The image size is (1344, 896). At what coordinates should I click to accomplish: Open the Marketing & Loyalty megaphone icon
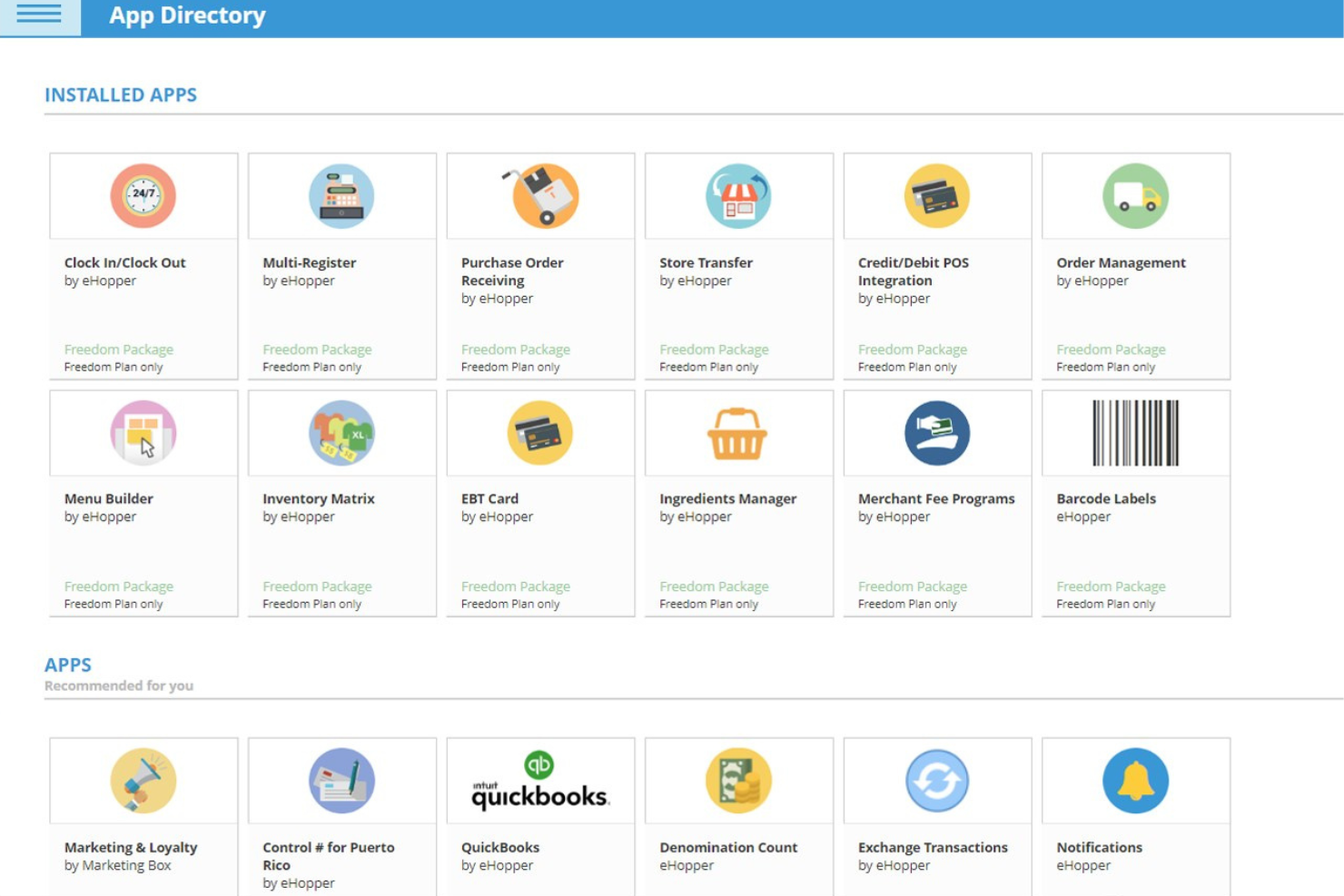tap(142, 781)
